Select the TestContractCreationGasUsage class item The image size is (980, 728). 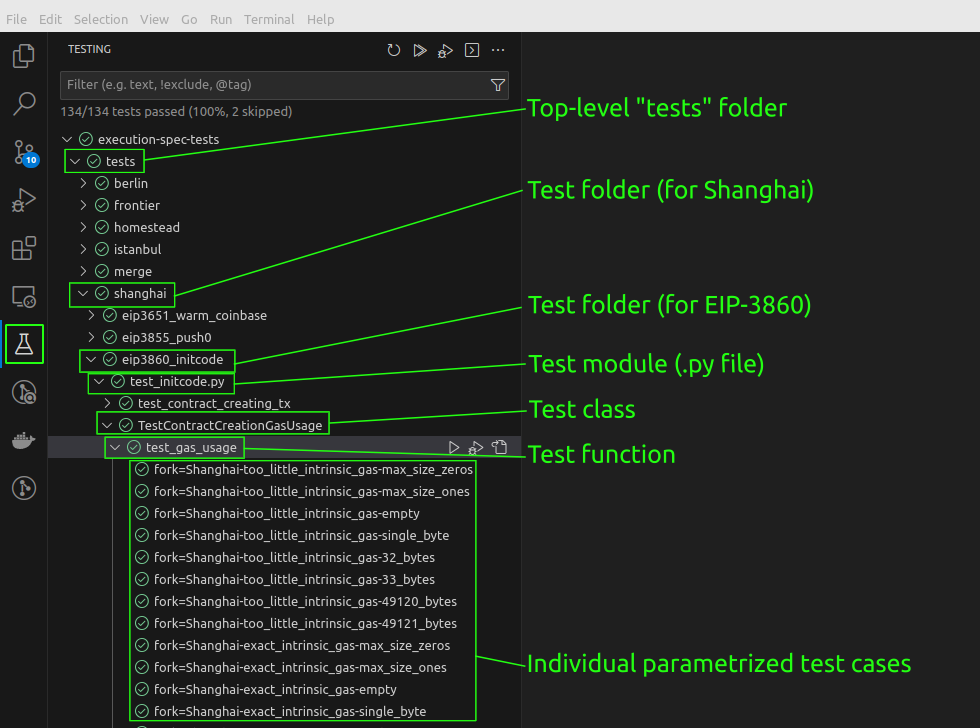[230, 426]
